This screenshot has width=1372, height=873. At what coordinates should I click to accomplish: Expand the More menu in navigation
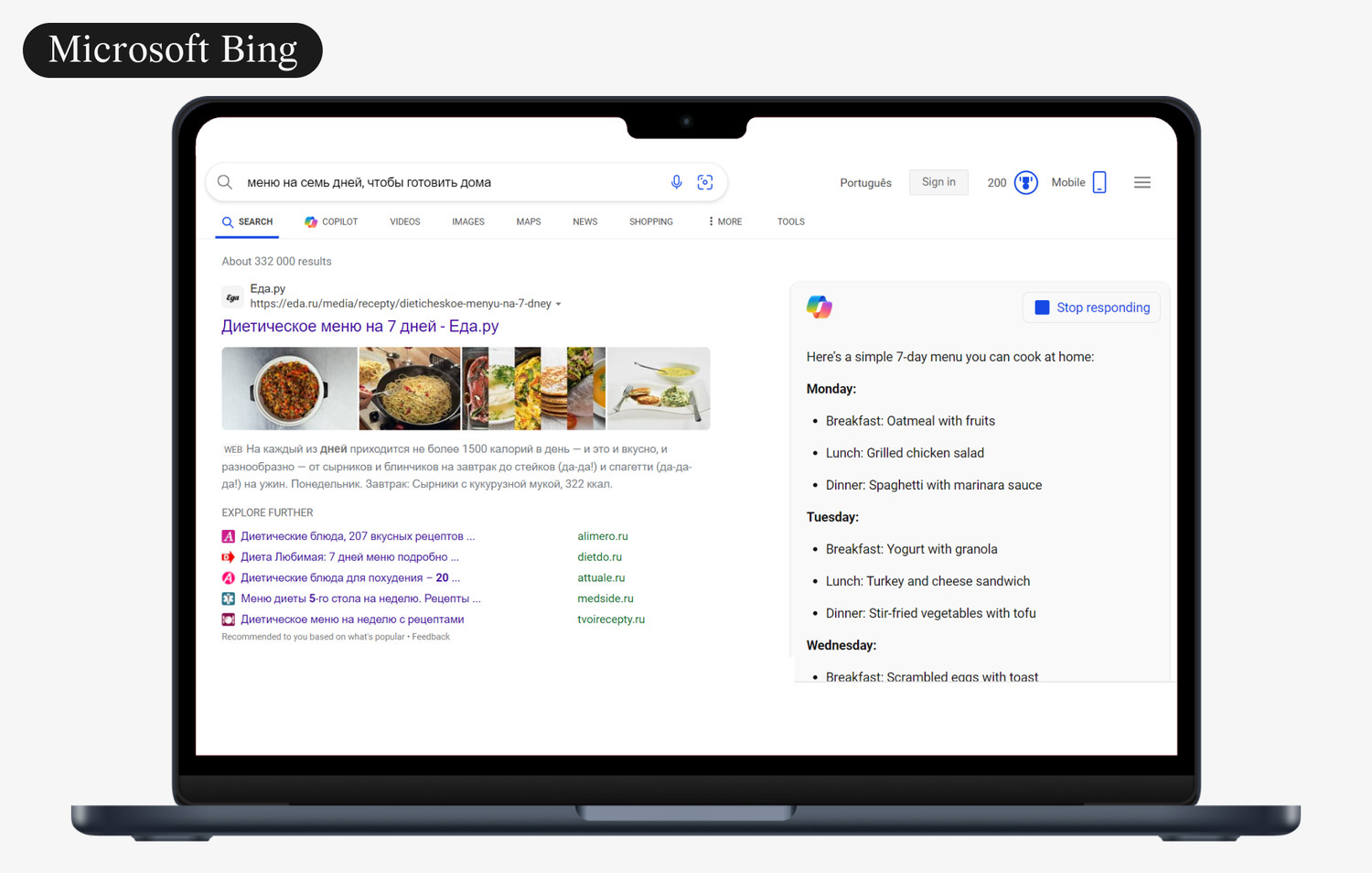pyautogui.click(x=725, y=222)
